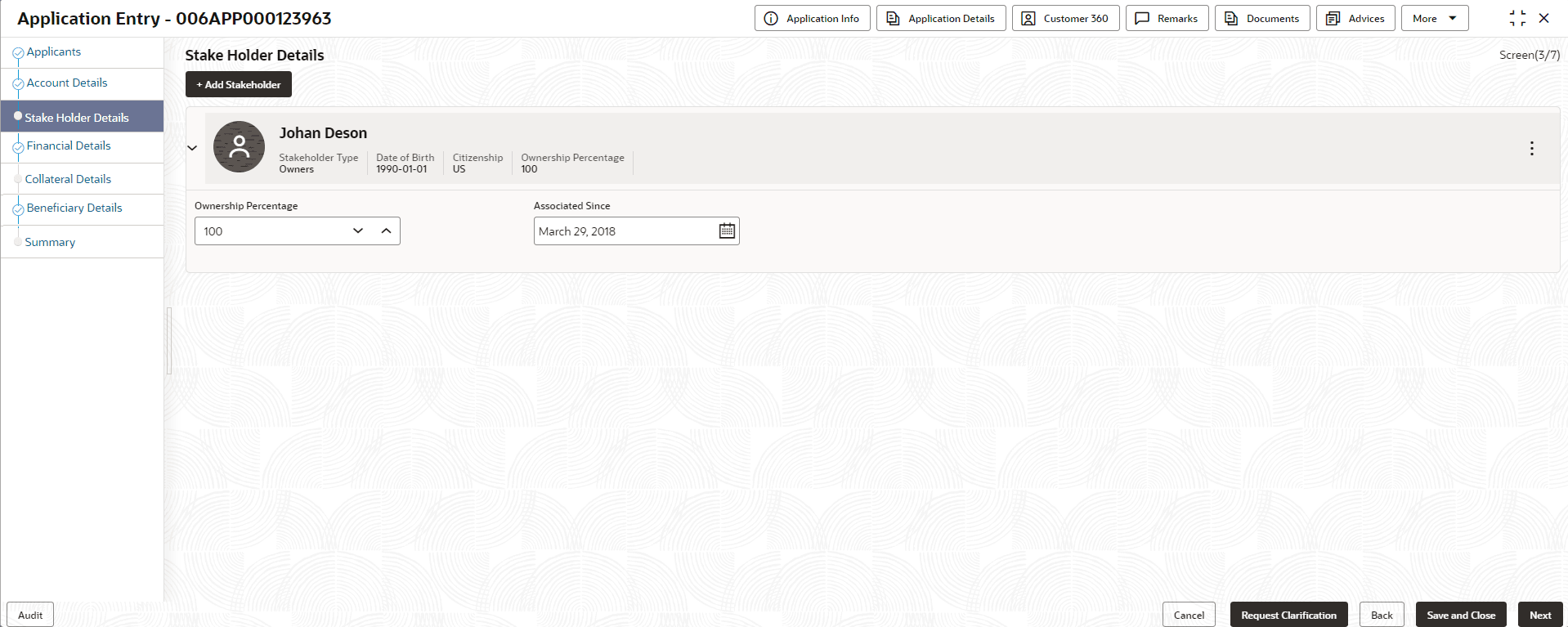This screenshot has width=1568, height=627.
Task: Click the Next button
Action: coord(1540,615)
